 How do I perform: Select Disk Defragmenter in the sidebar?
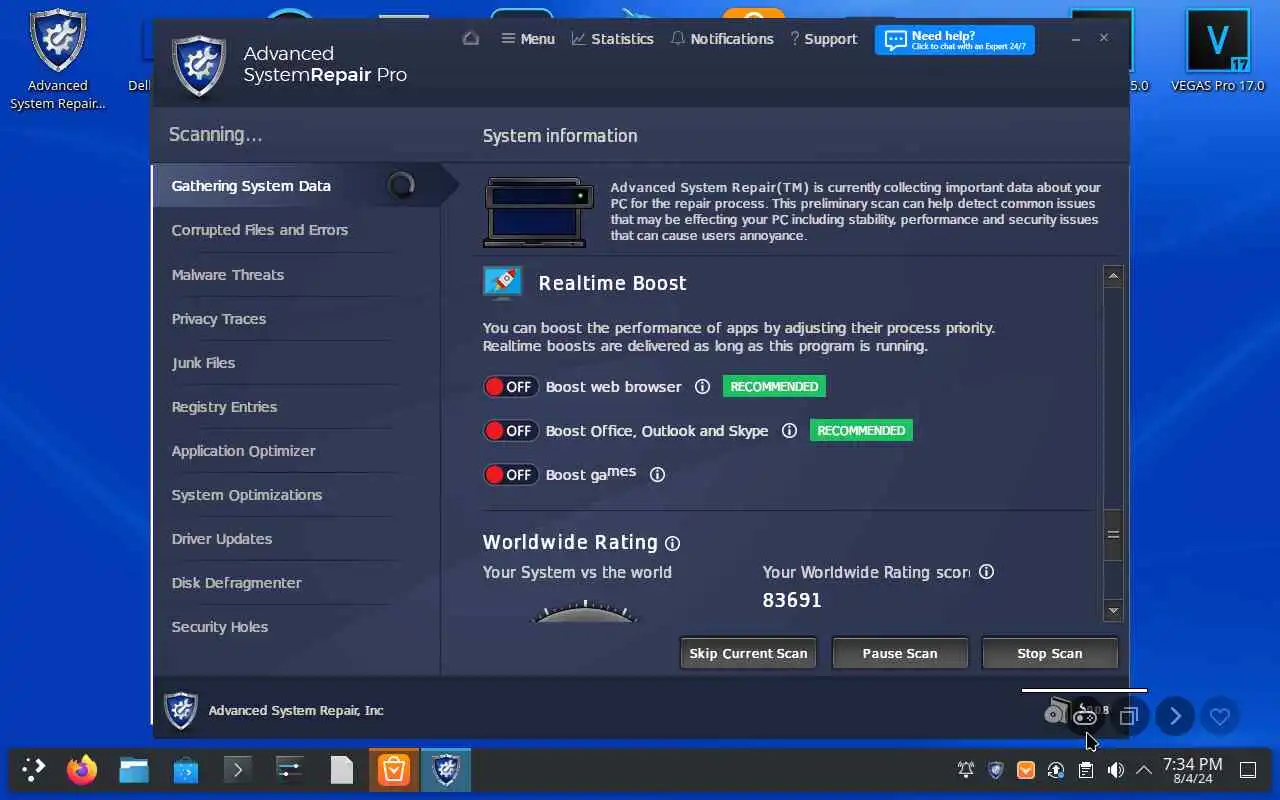(236, 583)
